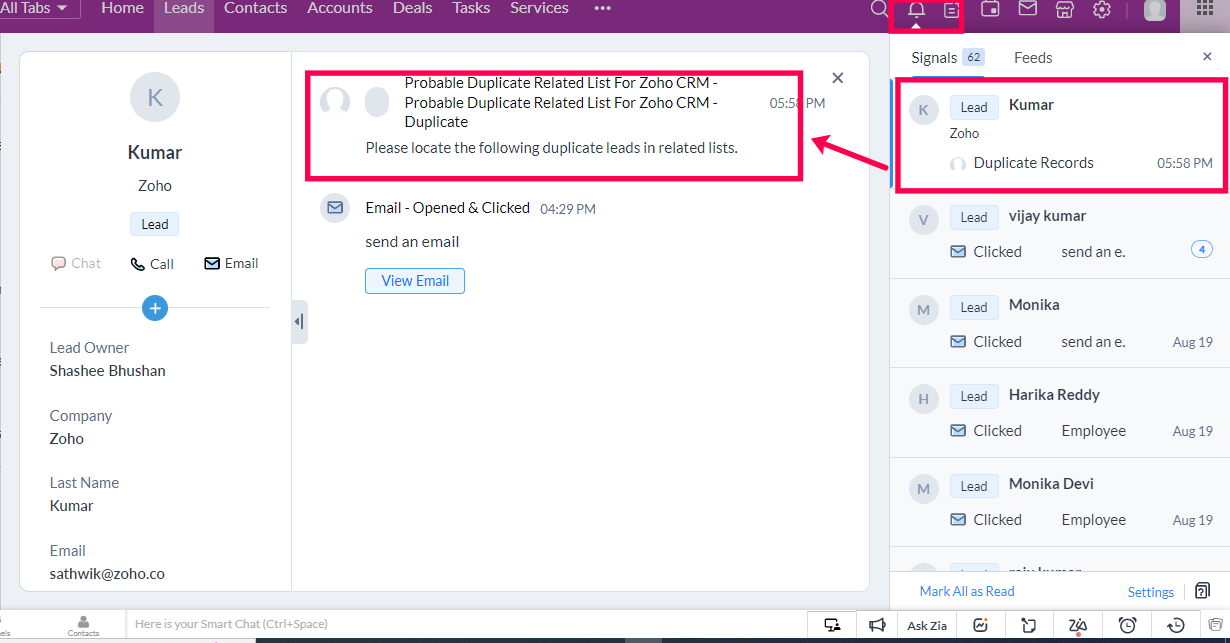The image size is (1230, 643).
Task: Open the alarm clock reminders icon
Action: pos(1127,625)
